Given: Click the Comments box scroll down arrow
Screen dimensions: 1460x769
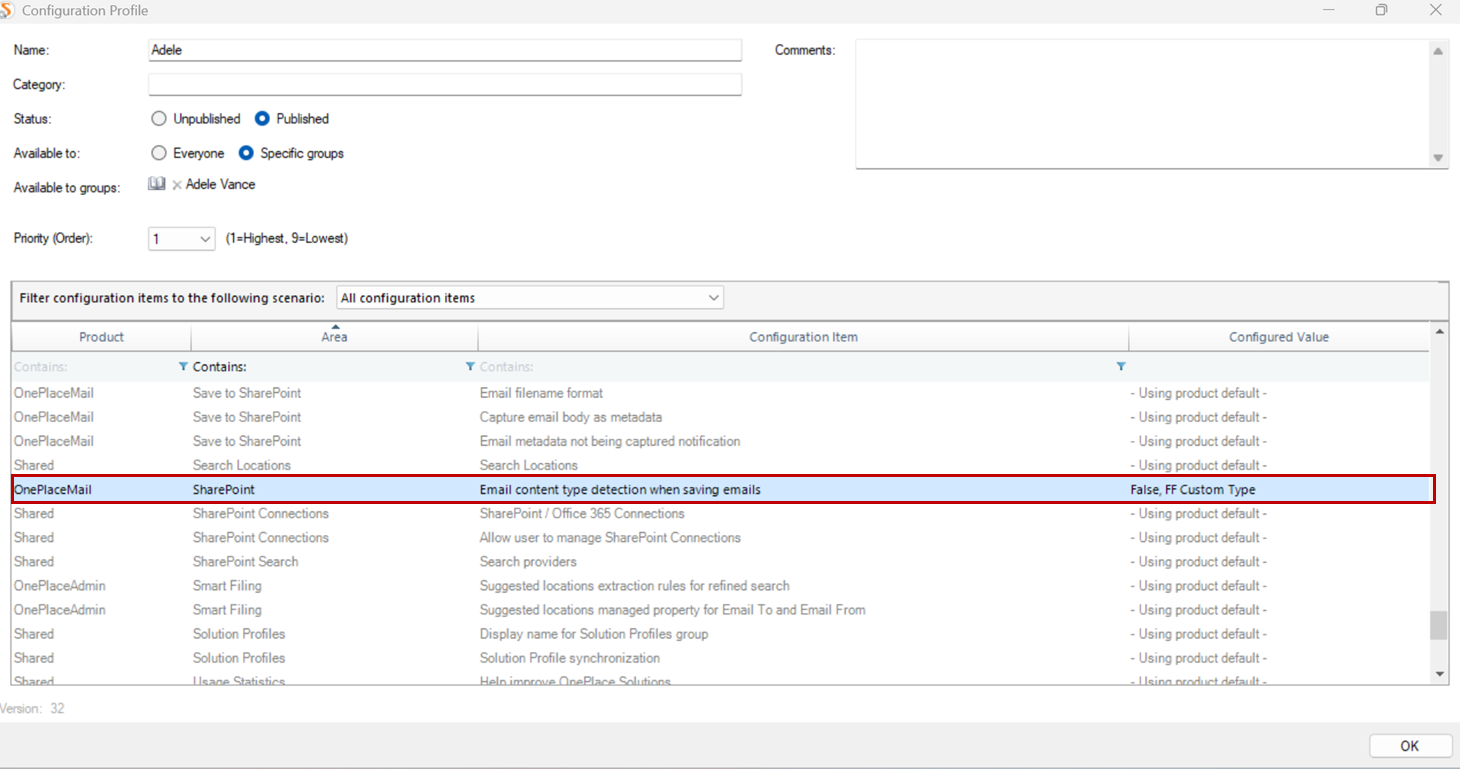Looking at the screenshot, I should click(1438, 158).
